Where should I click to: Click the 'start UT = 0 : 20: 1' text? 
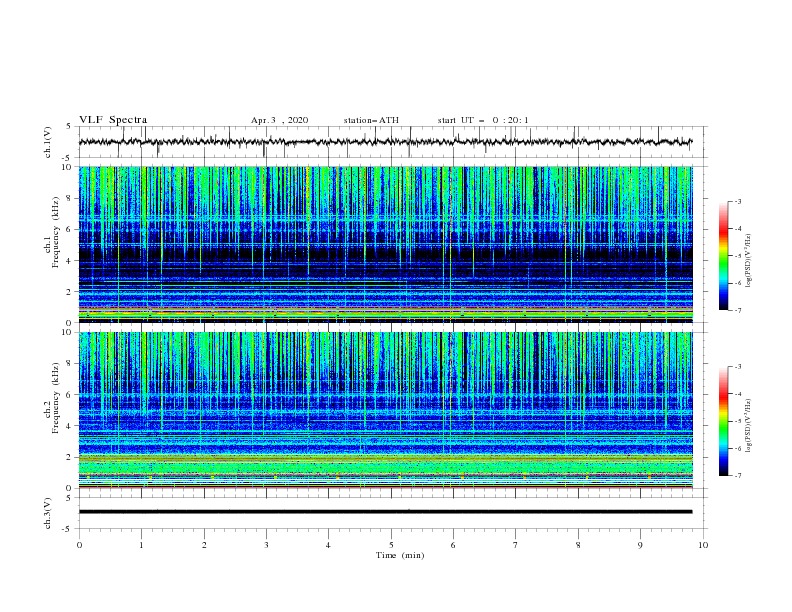(483, 120)
